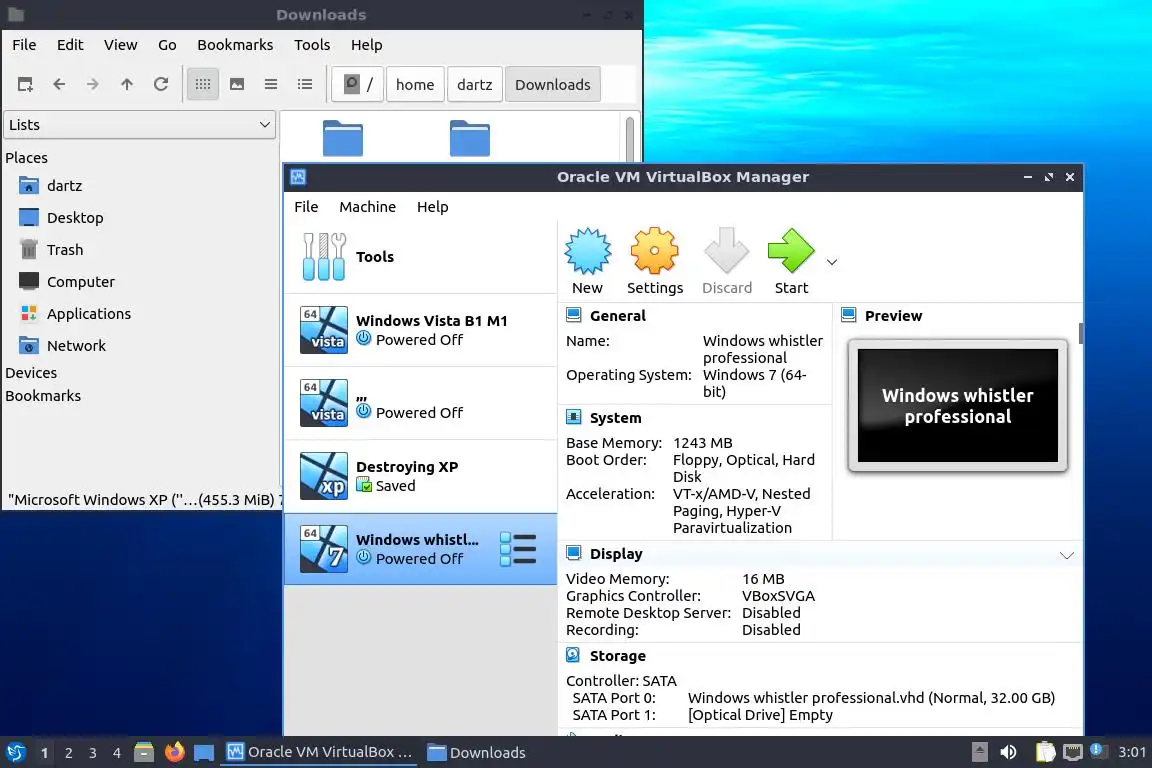Open the Tools menu in Downloads window

coord(312,45)
